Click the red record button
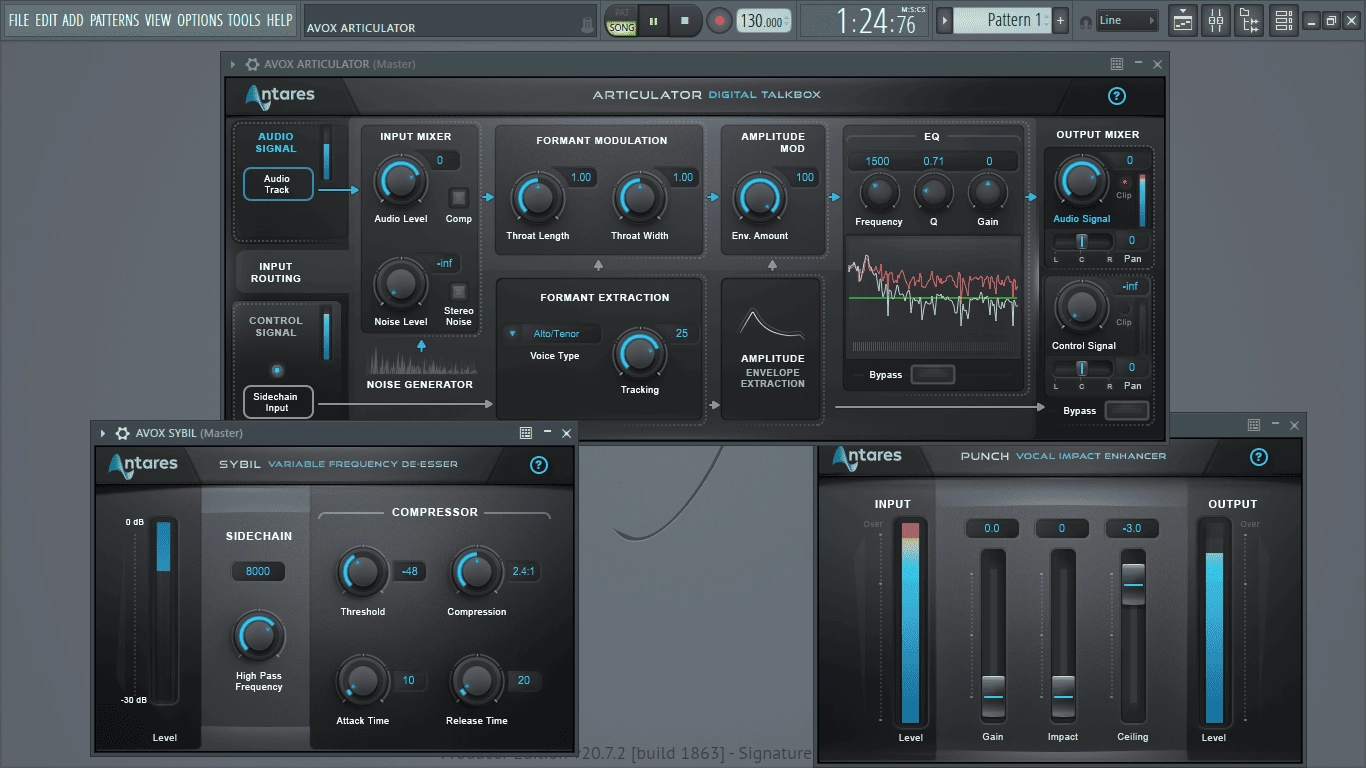1366x768 pixels. tap(718, 20)
